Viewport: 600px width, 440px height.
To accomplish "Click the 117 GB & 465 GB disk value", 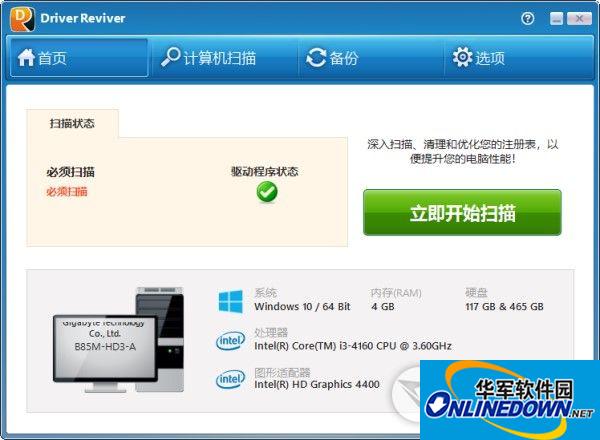I will tap(504, 306).
